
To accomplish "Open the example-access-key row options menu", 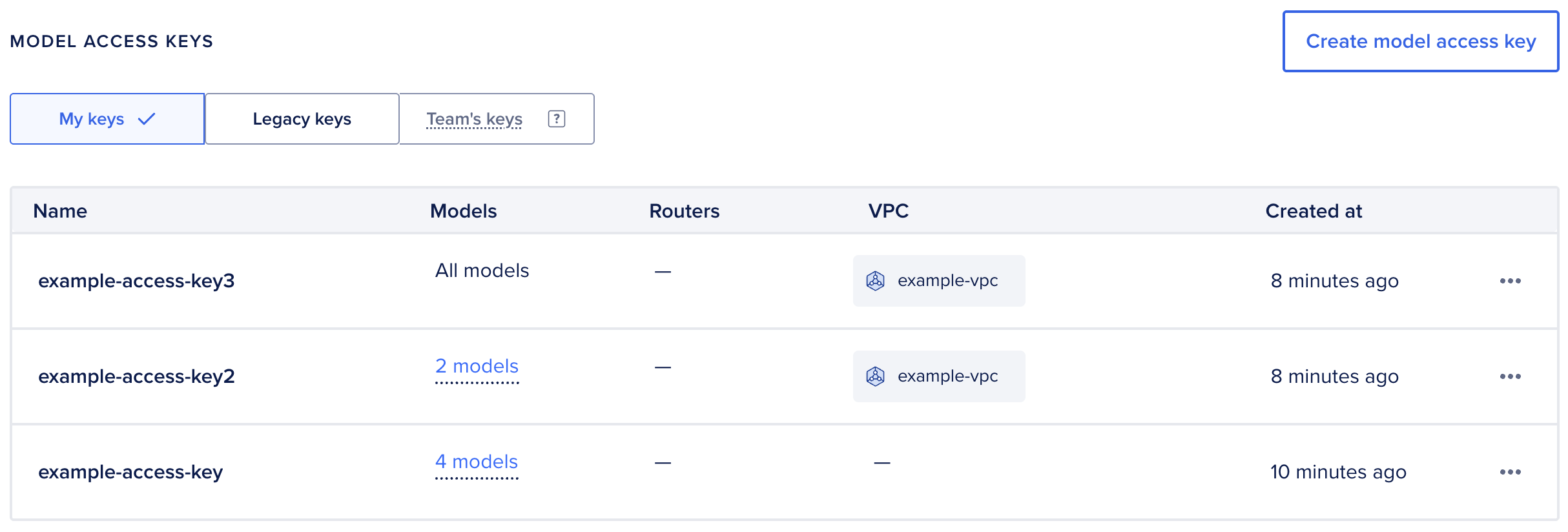I will pyautogui.click(x=1511, y=472).
